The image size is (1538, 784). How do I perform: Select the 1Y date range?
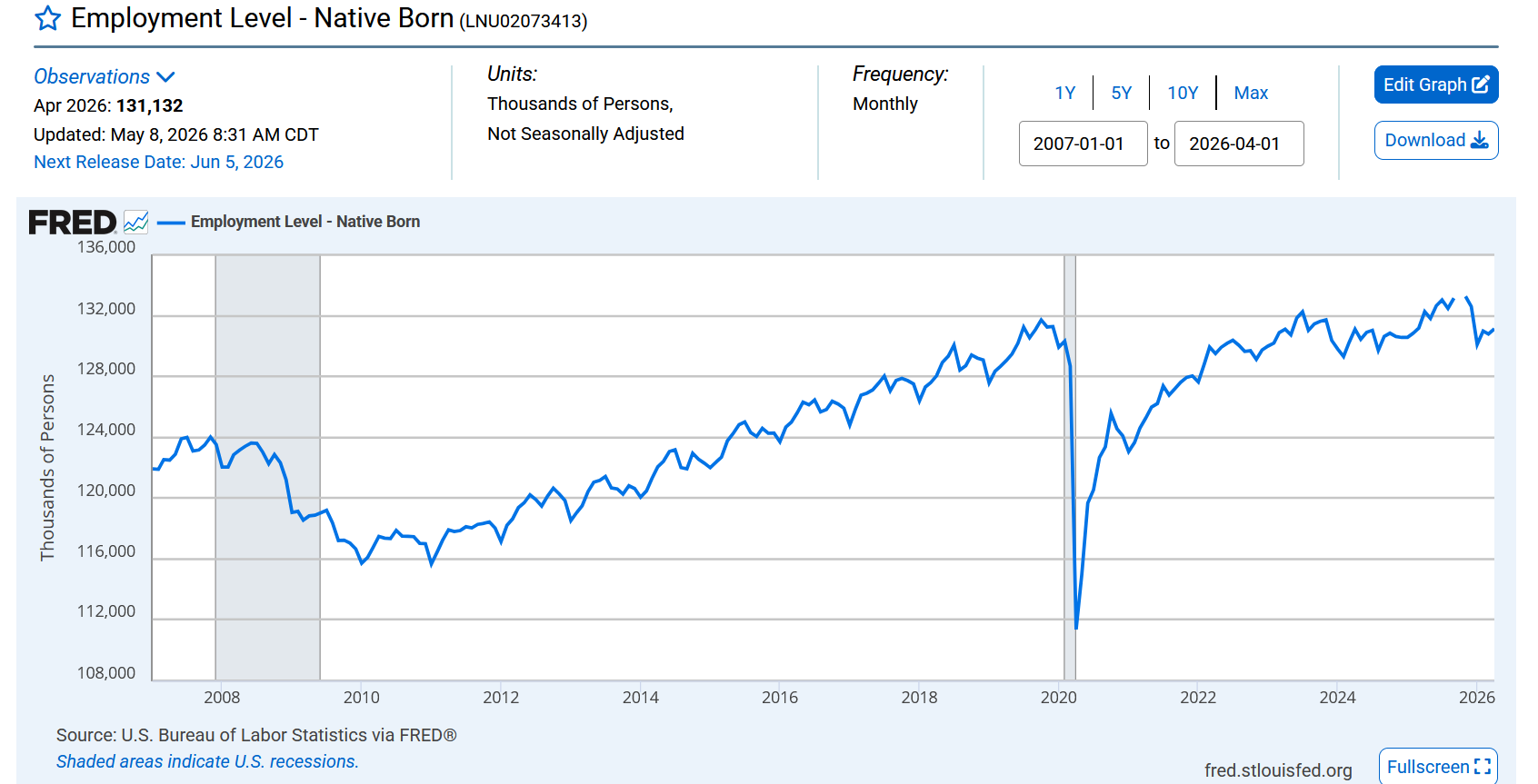1065,93
